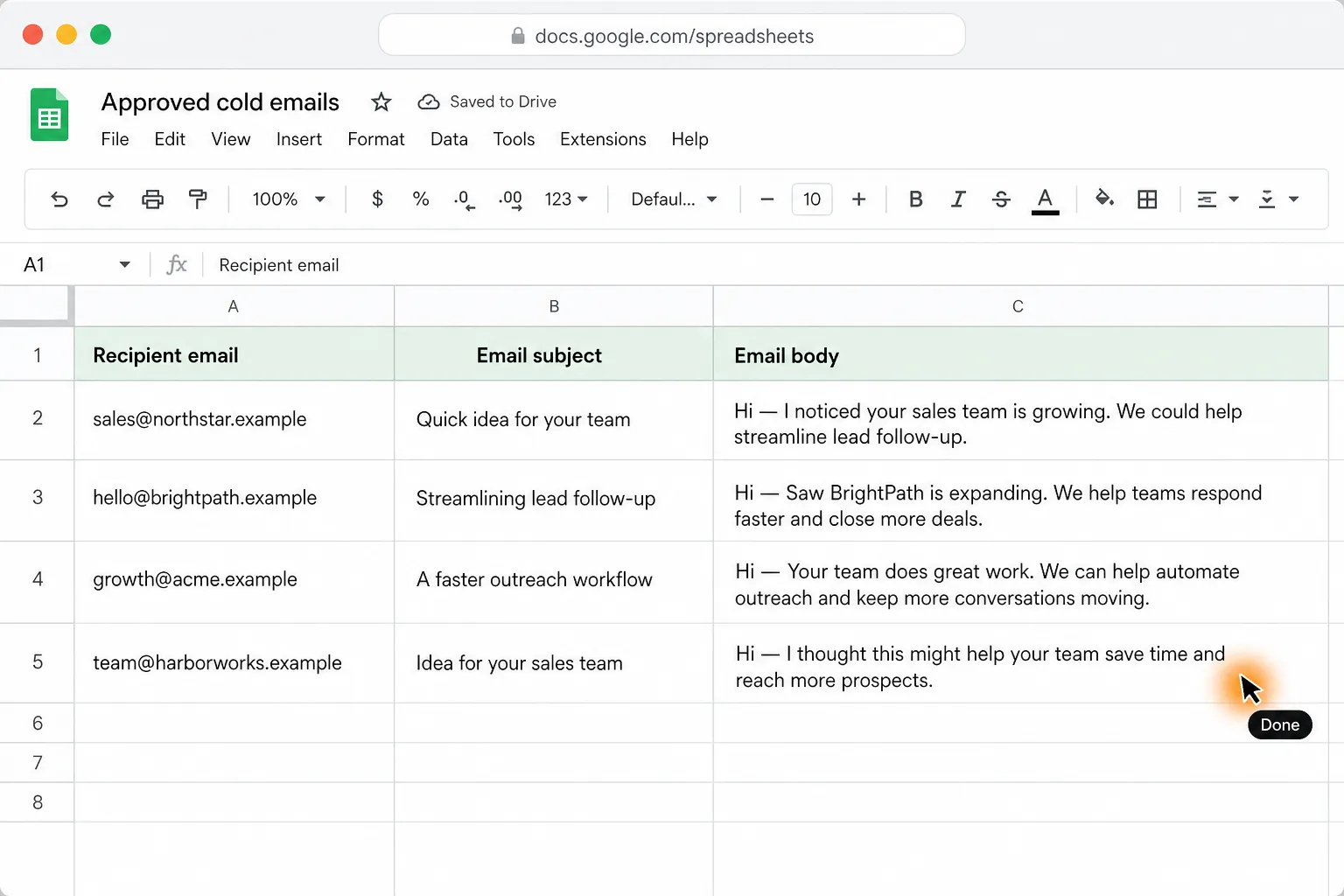The image size is (1344, 896).
Task: Open horizontal align dropdown
Action: pyautogui.click(x=1217, y=199)
